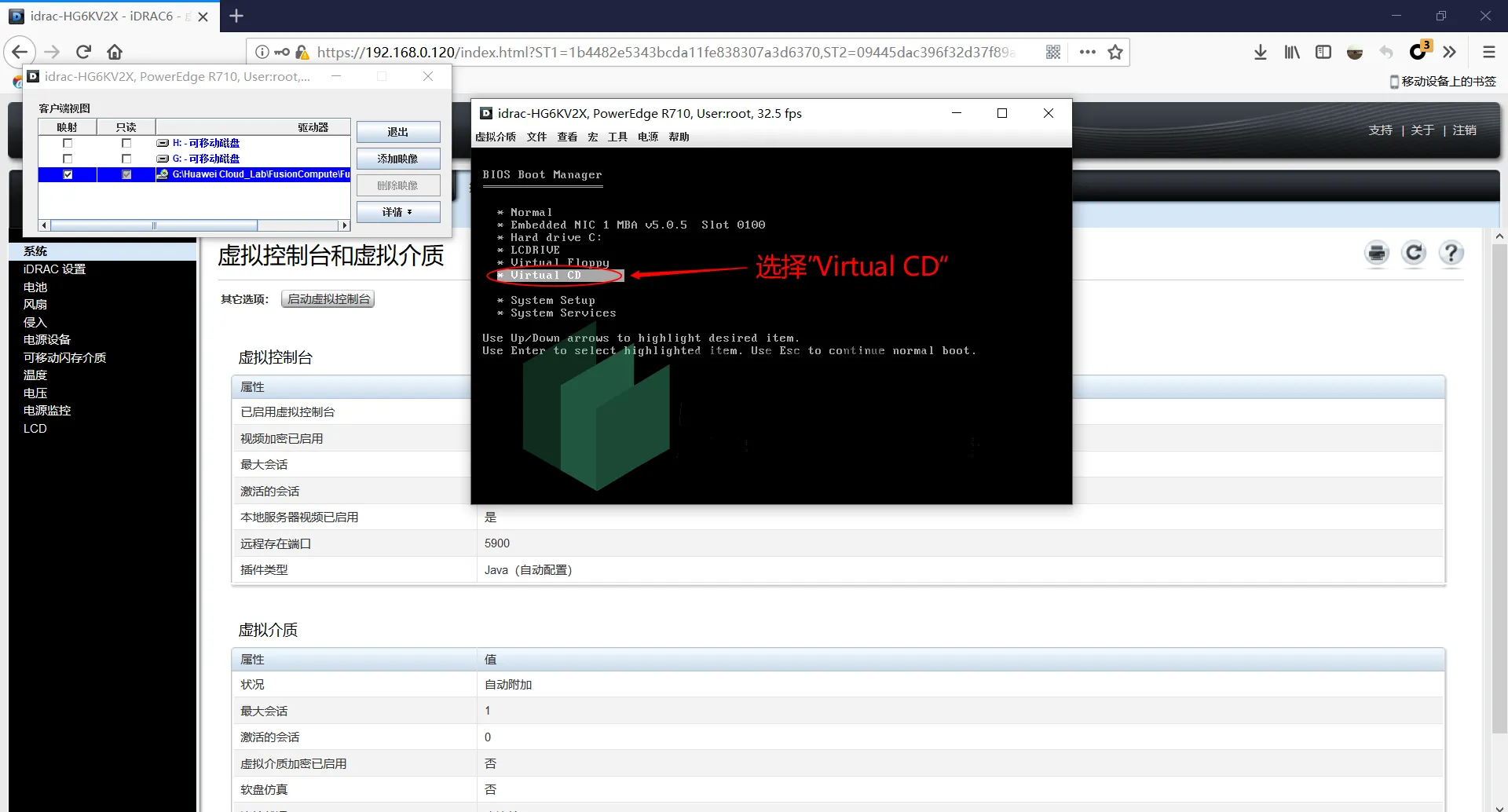Tick the mapped checkbox for drive G:

68,159
